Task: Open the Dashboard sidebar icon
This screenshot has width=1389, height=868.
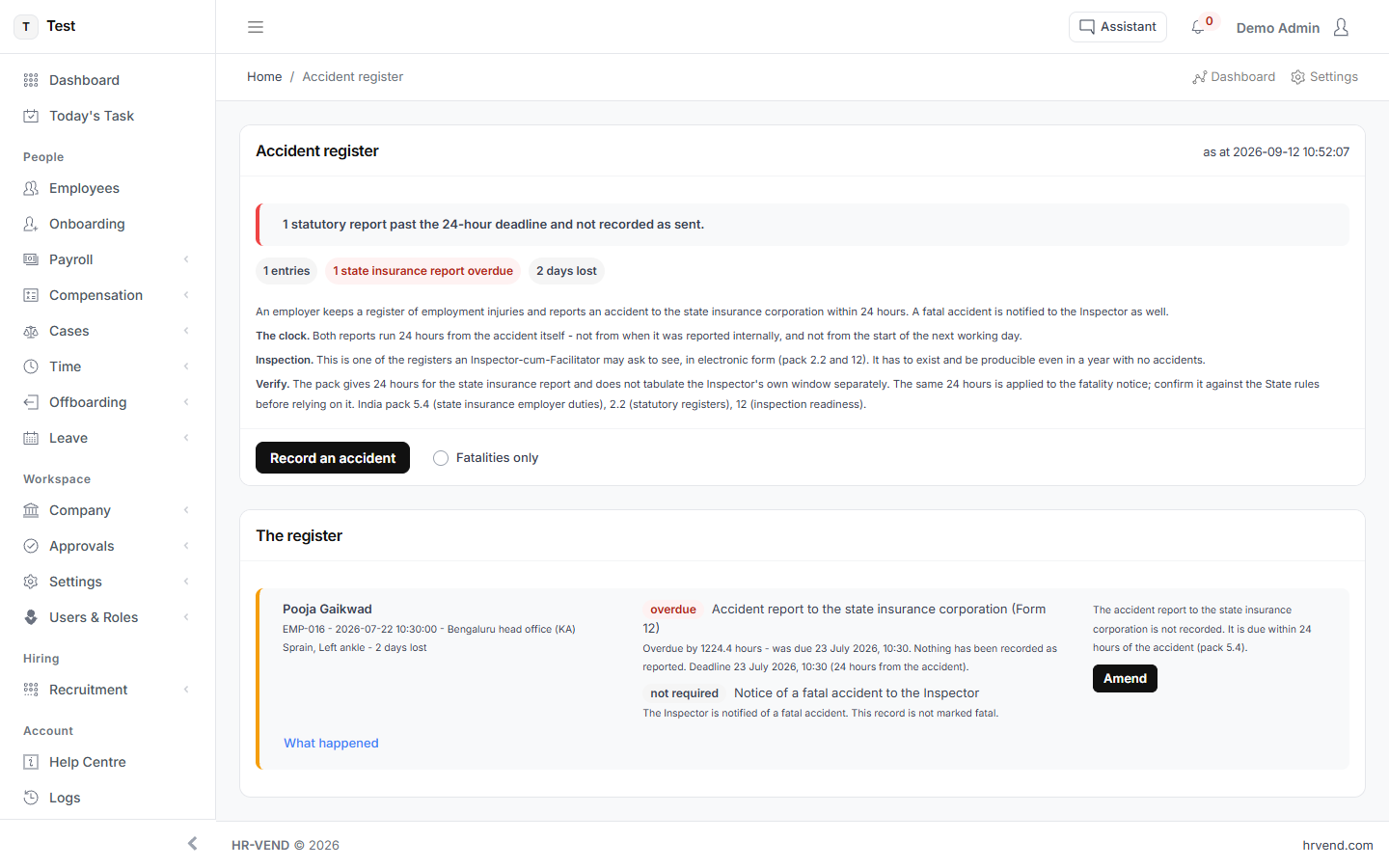Action: coord(31,80)
